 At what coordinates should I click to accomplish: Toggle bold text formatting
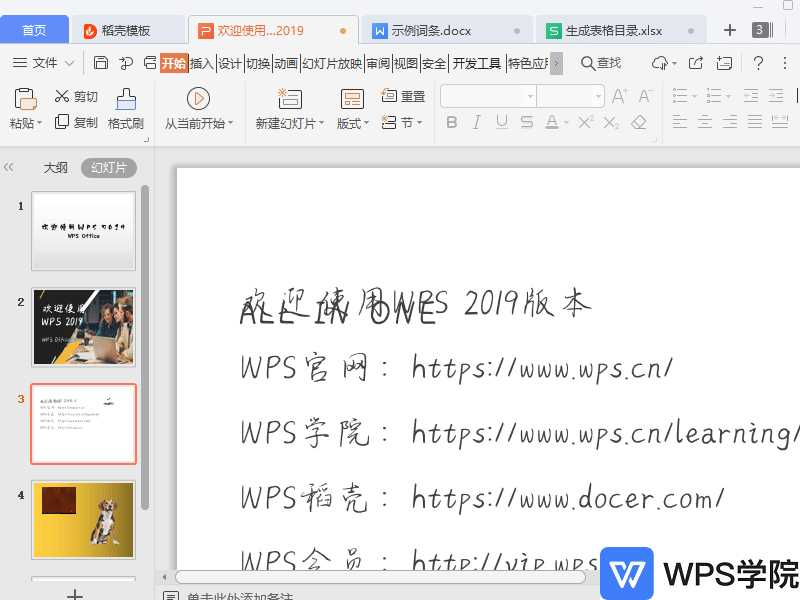[452, 121]
